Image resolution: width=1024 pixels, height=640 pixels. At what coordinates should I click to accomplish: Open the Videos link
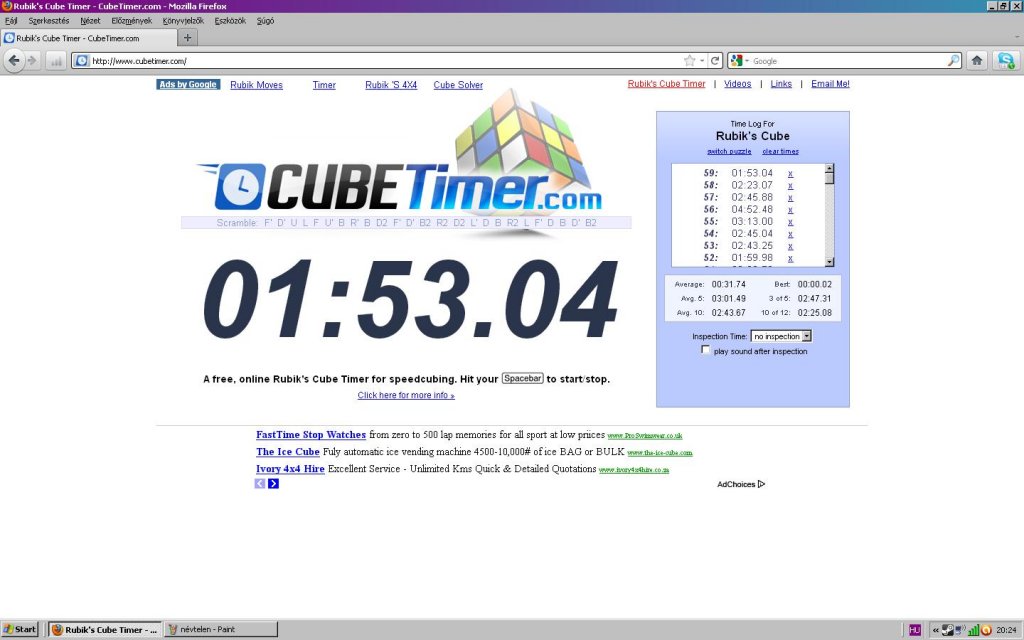(738, 84)
